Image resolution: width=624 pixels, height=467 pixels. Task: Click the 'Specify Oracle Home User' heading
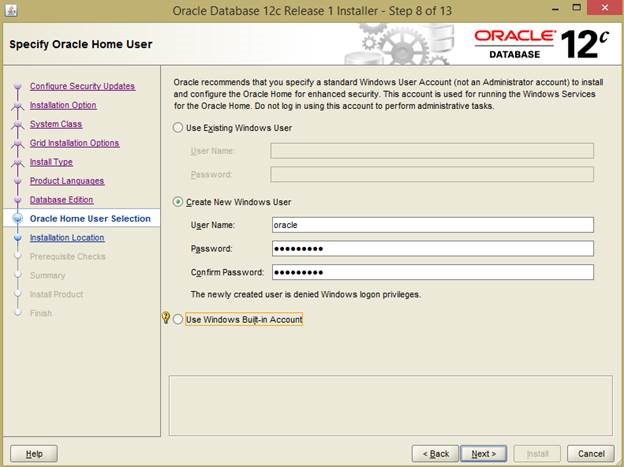coord(81,44)
